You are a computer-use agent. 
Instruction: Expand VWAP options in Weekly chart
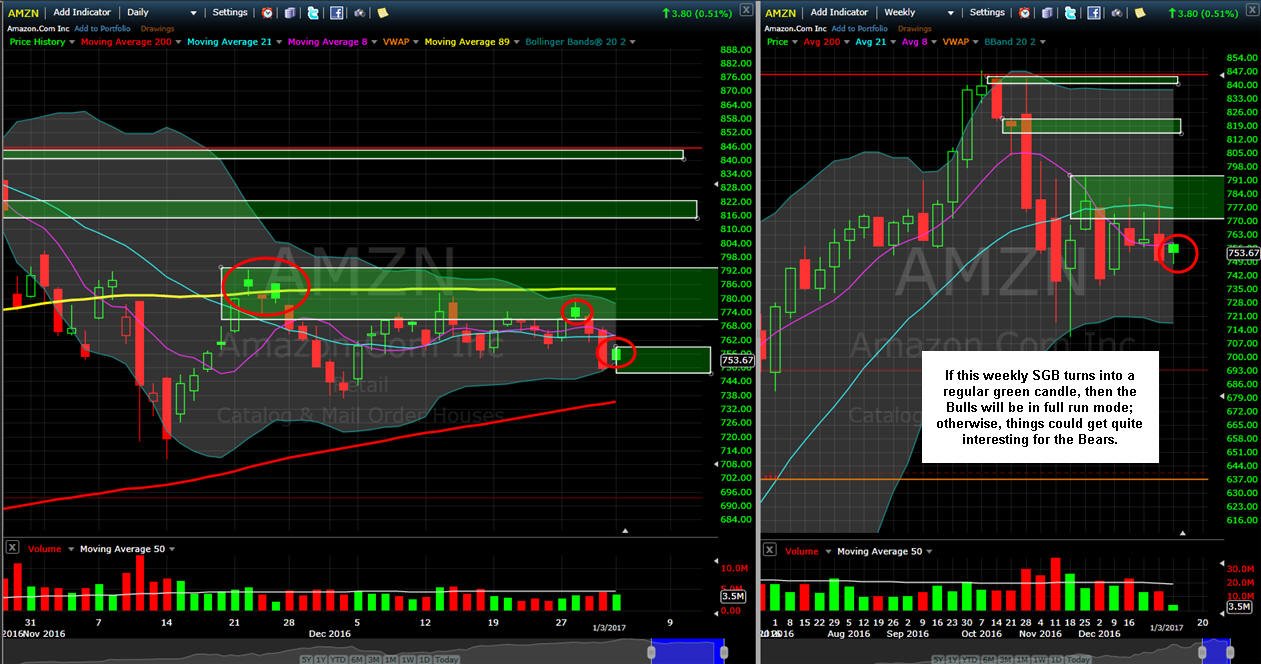(975, 42)
